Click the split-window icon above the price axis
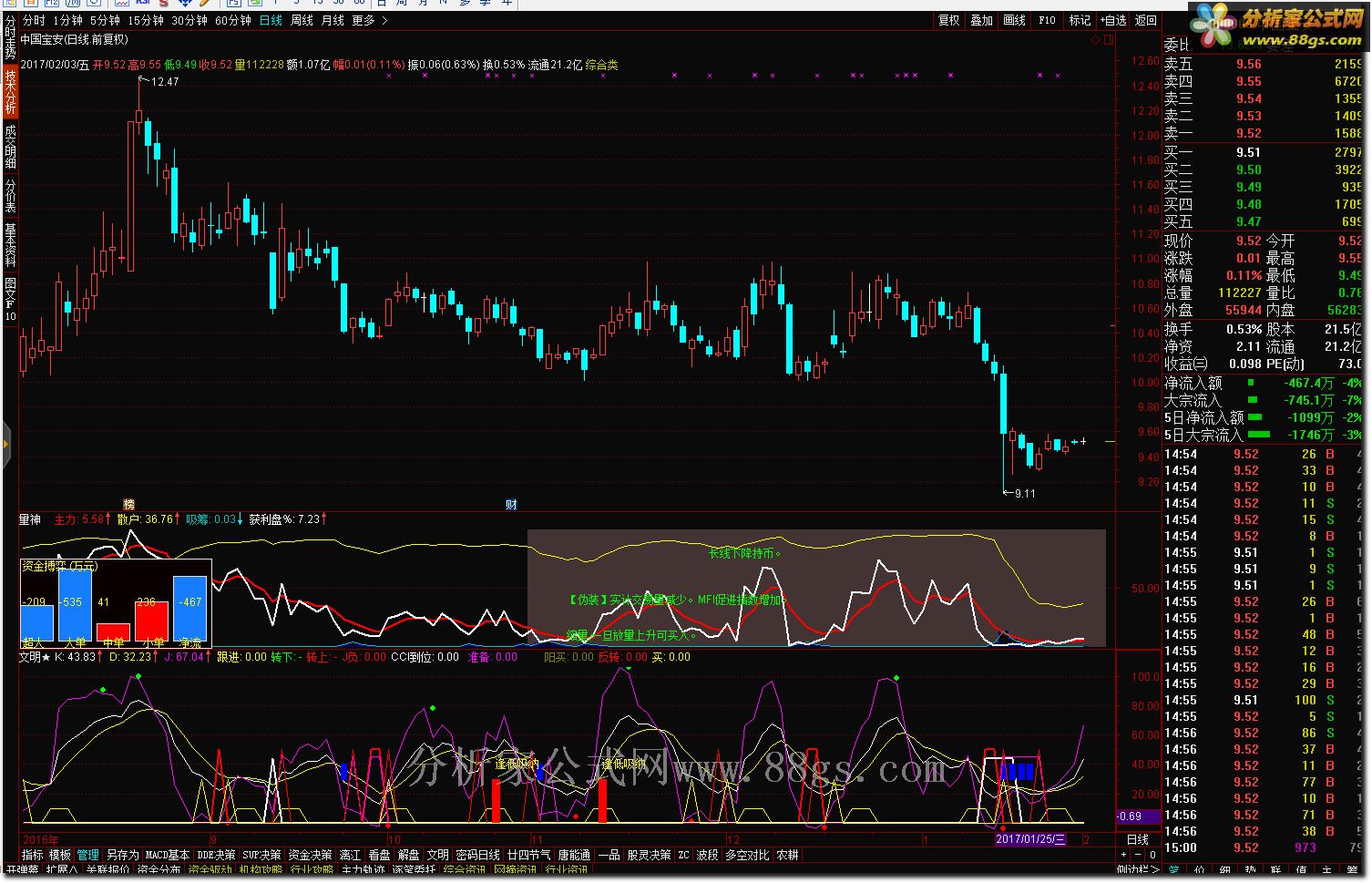 point(1109,40)
